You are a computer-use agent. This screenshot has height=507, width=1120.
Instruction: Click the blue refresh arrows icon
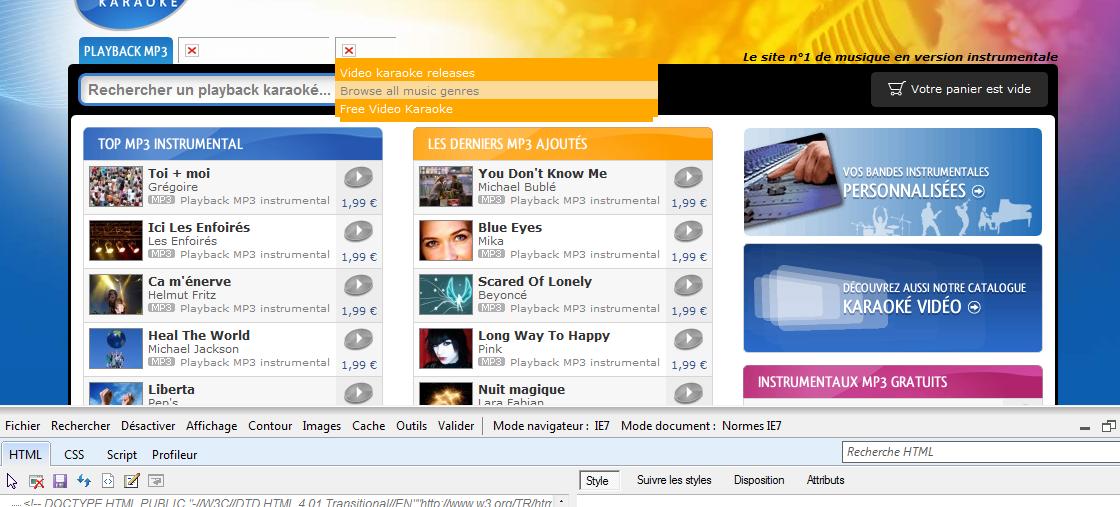(84, 481)
